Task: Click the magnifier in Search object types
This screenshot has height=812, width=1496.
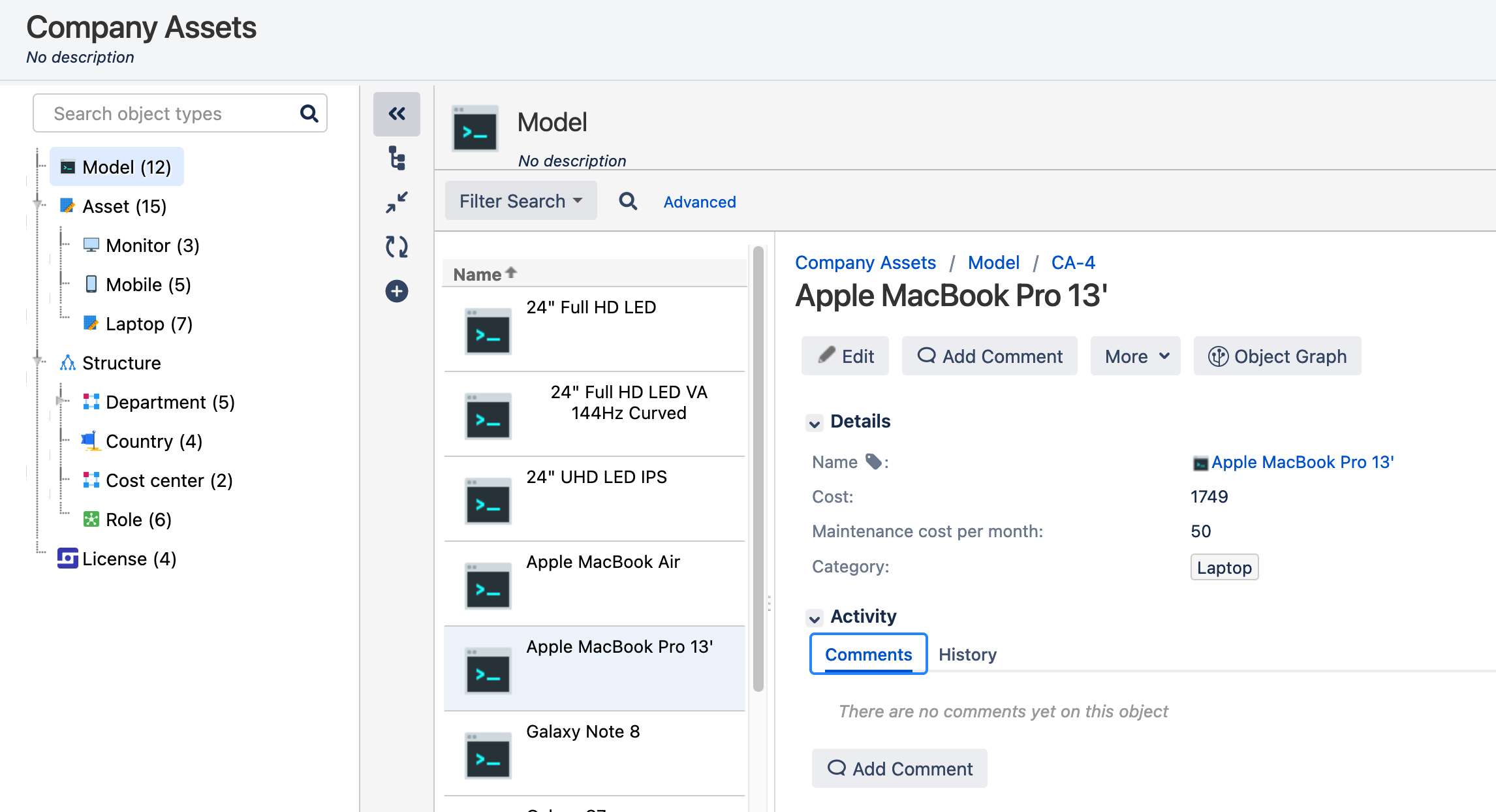Action: tap(309, 114)
